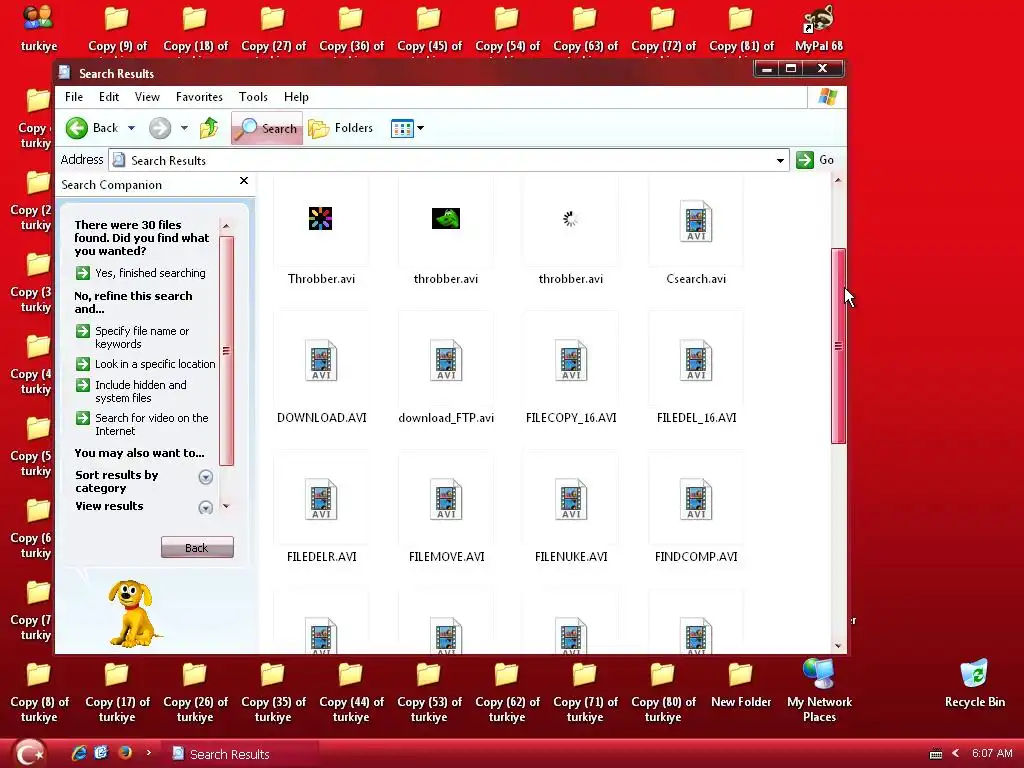Image resolution: width=1024 pixels, height=768 pixels.
Task: Select the My Network Places desktop icon
Action: pyautogui.click(x=819, y=691)
